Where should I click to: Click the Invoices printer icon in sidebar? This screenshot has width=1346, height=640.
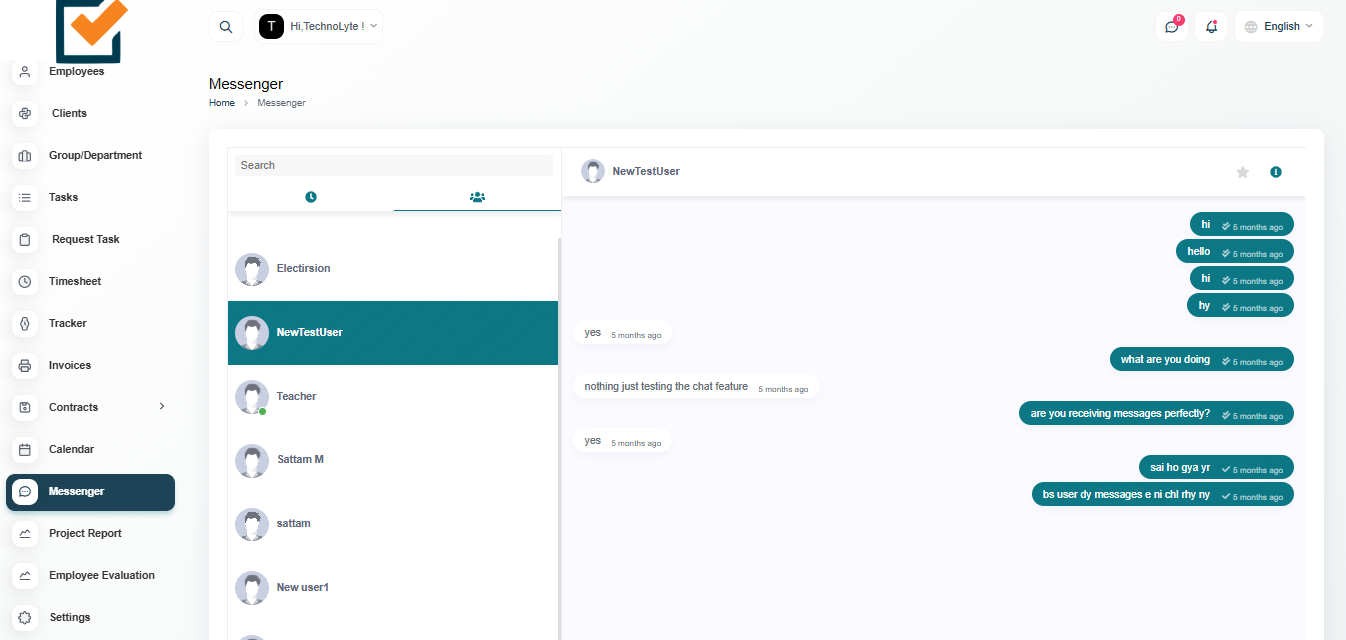coord(25,365)
